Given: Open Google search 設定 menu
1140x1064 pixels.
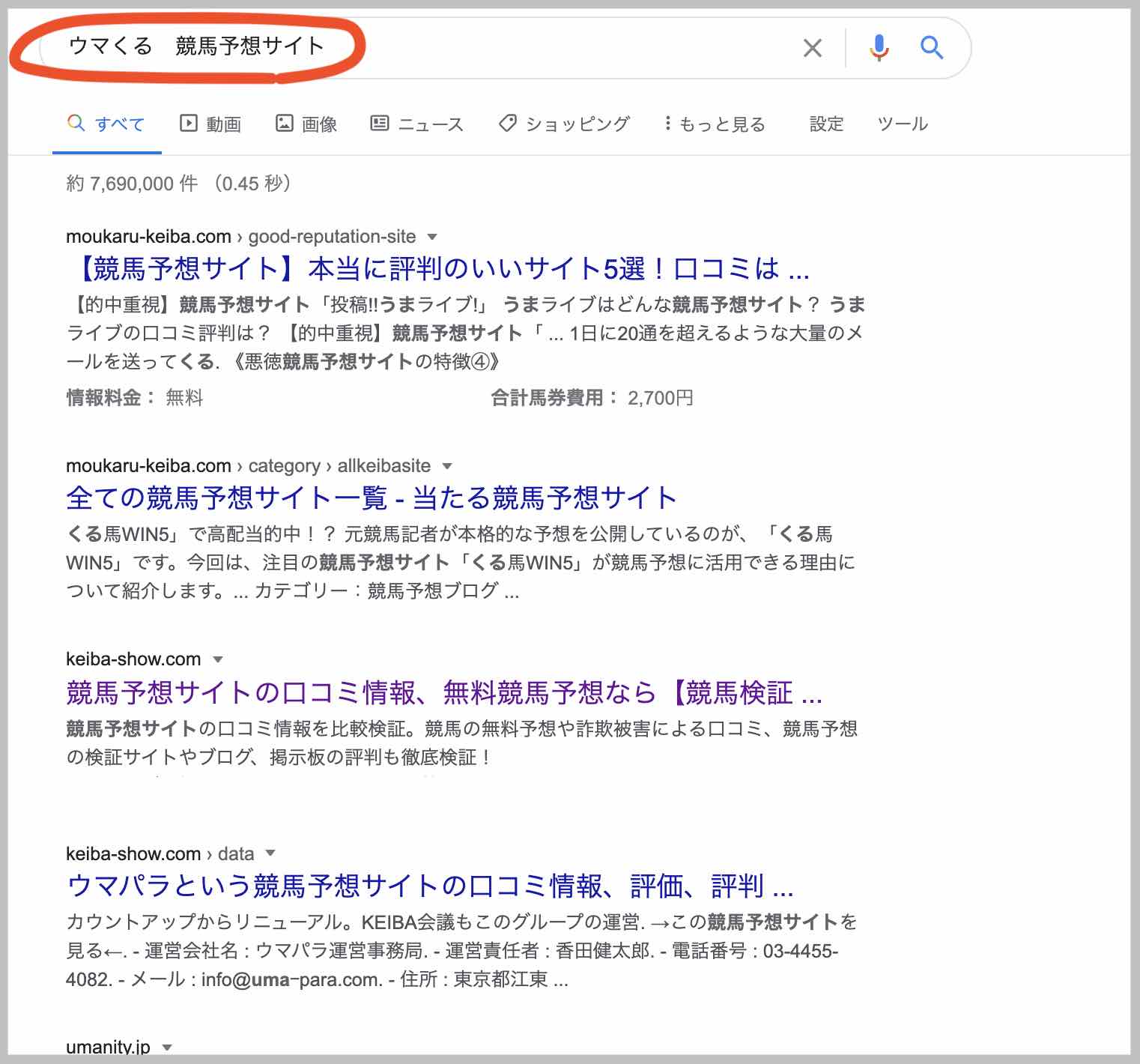Looking at the screenshot, I should coord(827,124).
